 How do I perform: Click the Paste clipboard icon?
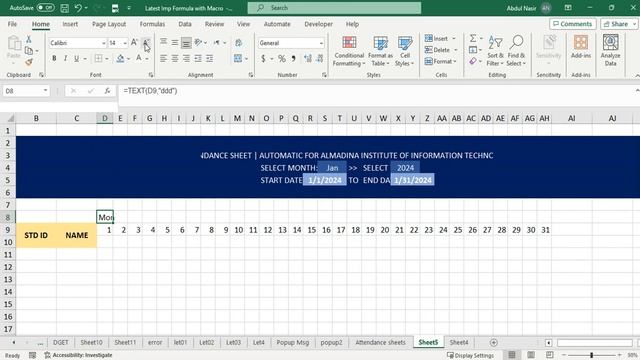click(x=14, y=43)
